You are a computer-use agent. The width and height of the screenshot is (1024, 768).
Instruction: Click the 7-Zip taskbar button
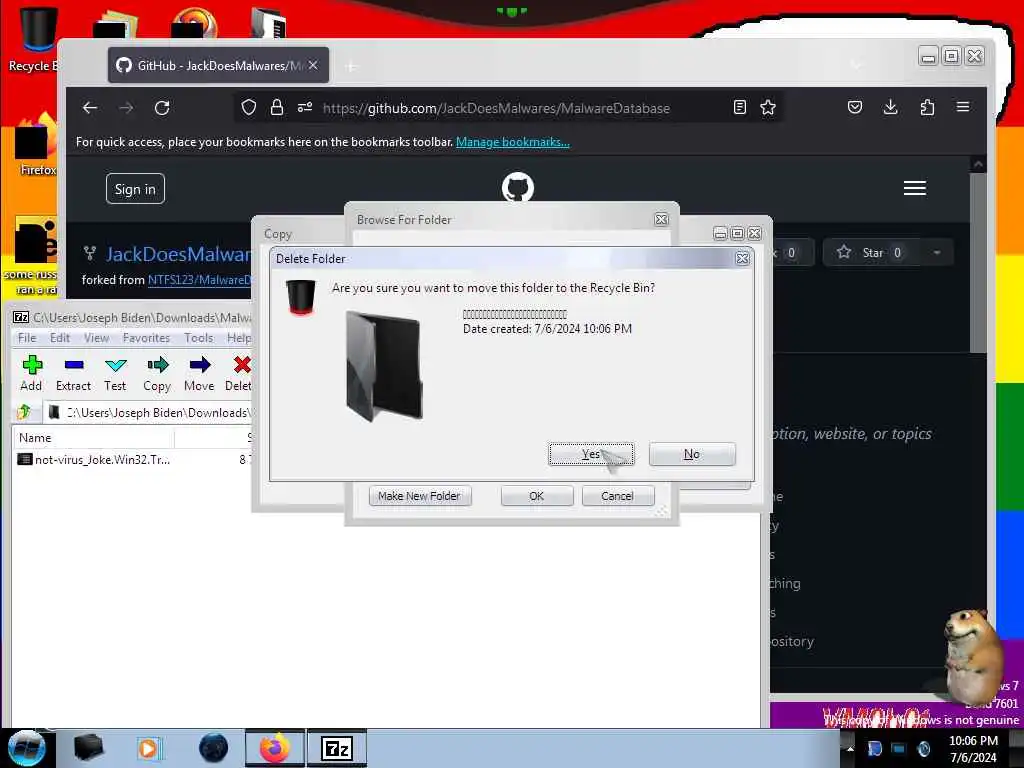tap(337, 748)
